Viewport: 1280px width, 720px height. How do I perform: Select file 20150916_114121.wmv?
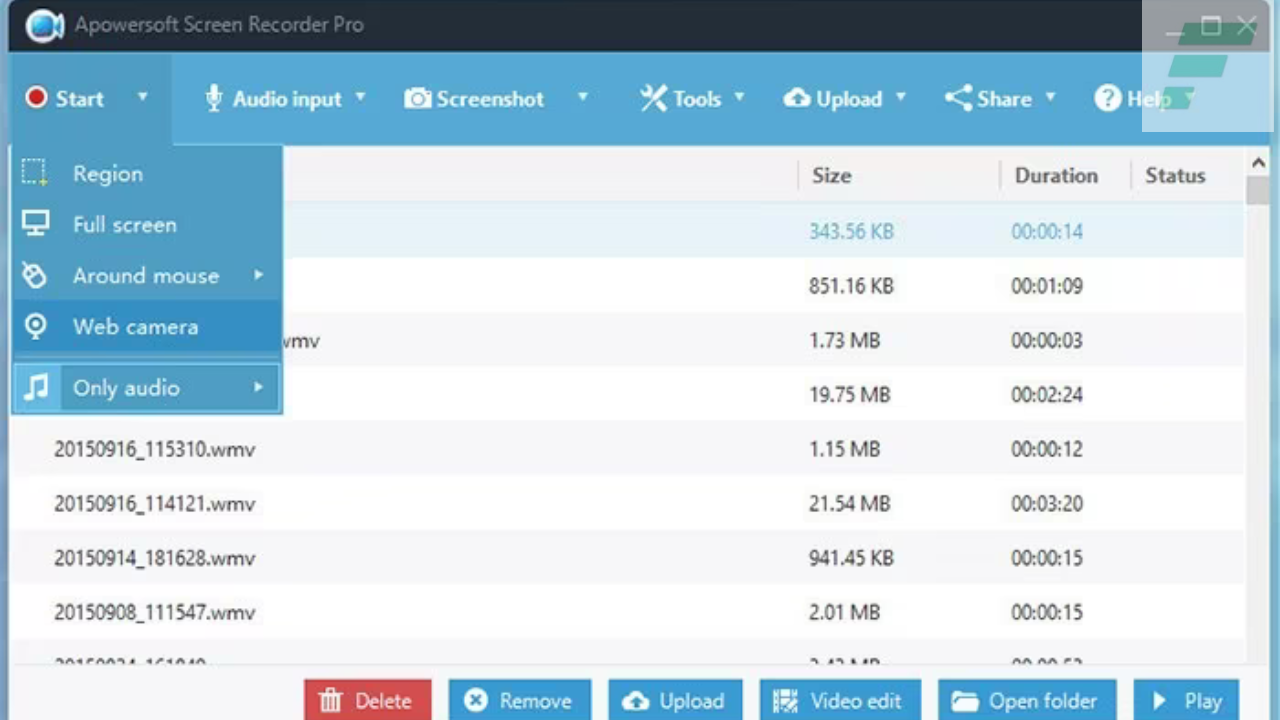[155, 503]
